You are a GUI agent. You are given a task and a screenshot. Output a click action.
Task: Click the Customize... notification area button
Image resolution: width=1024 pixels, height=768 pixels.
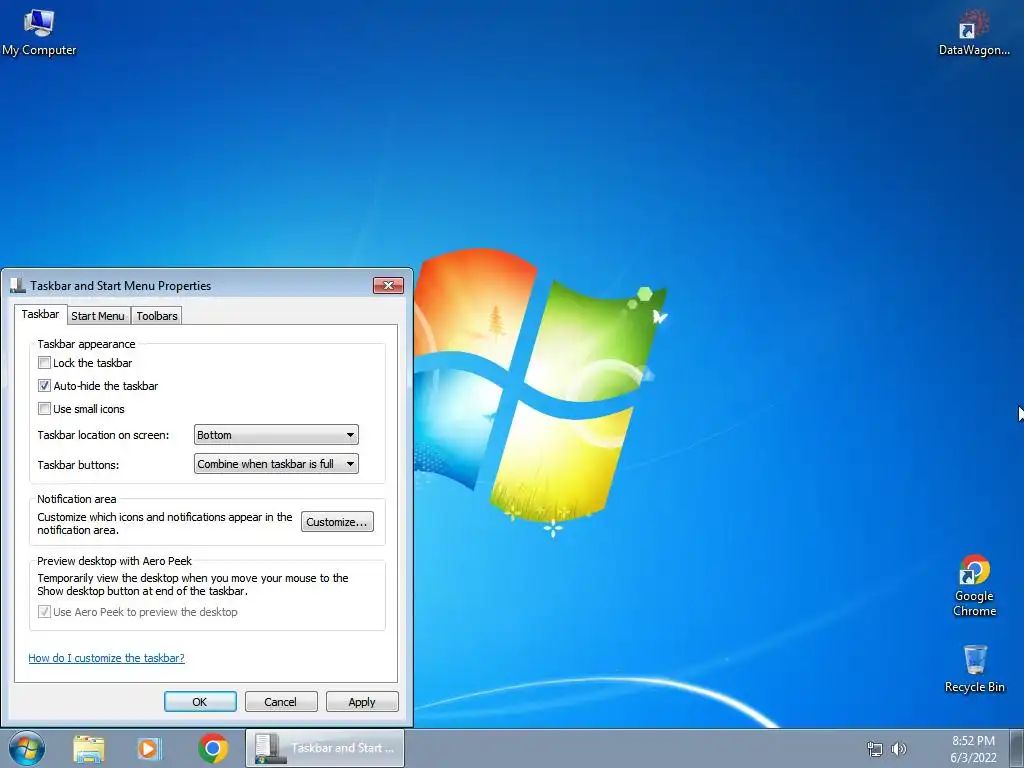click(x=337, y=522)
